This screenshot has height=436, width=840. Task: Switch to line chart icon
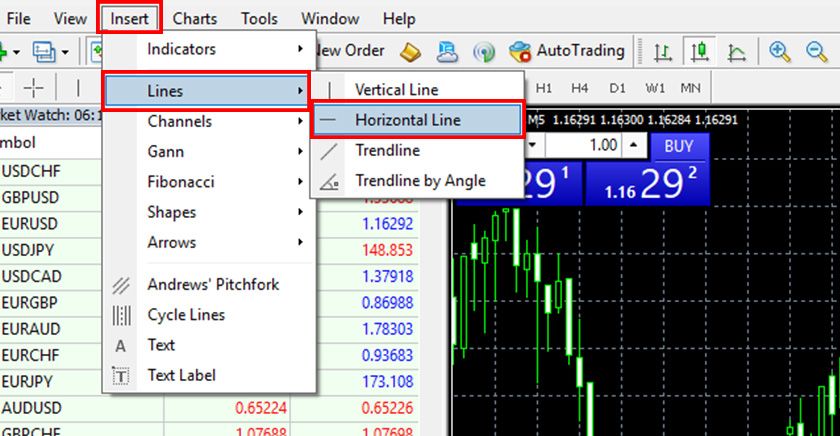click(737, 51)
